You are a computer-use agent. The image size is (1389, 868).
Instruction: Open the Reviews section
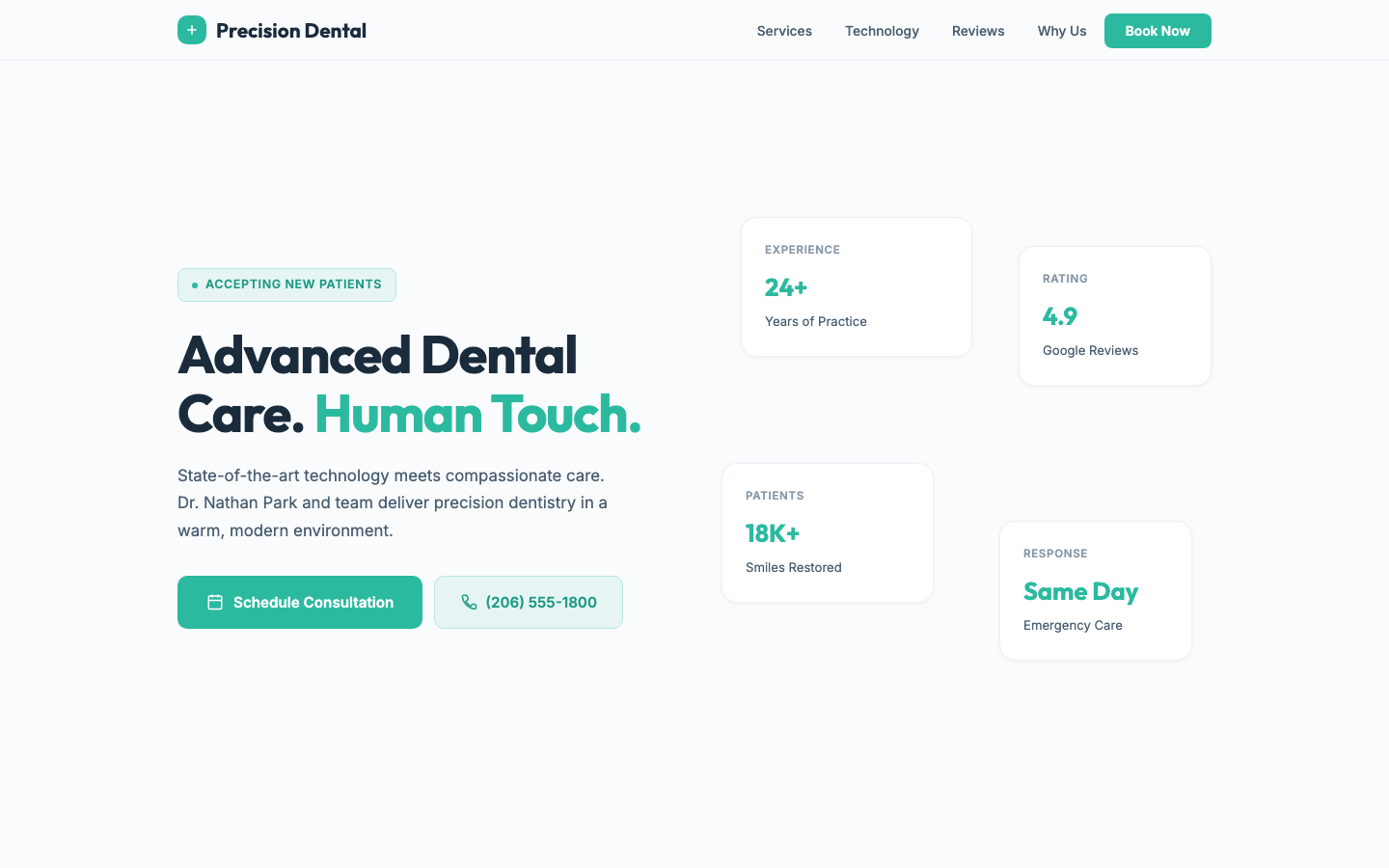[978, 31]
